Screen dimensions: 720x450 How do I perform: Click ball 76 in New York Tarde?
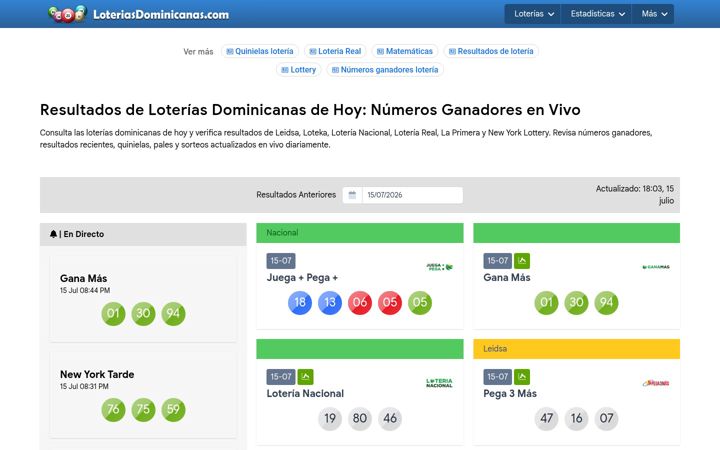coord(113,410)
